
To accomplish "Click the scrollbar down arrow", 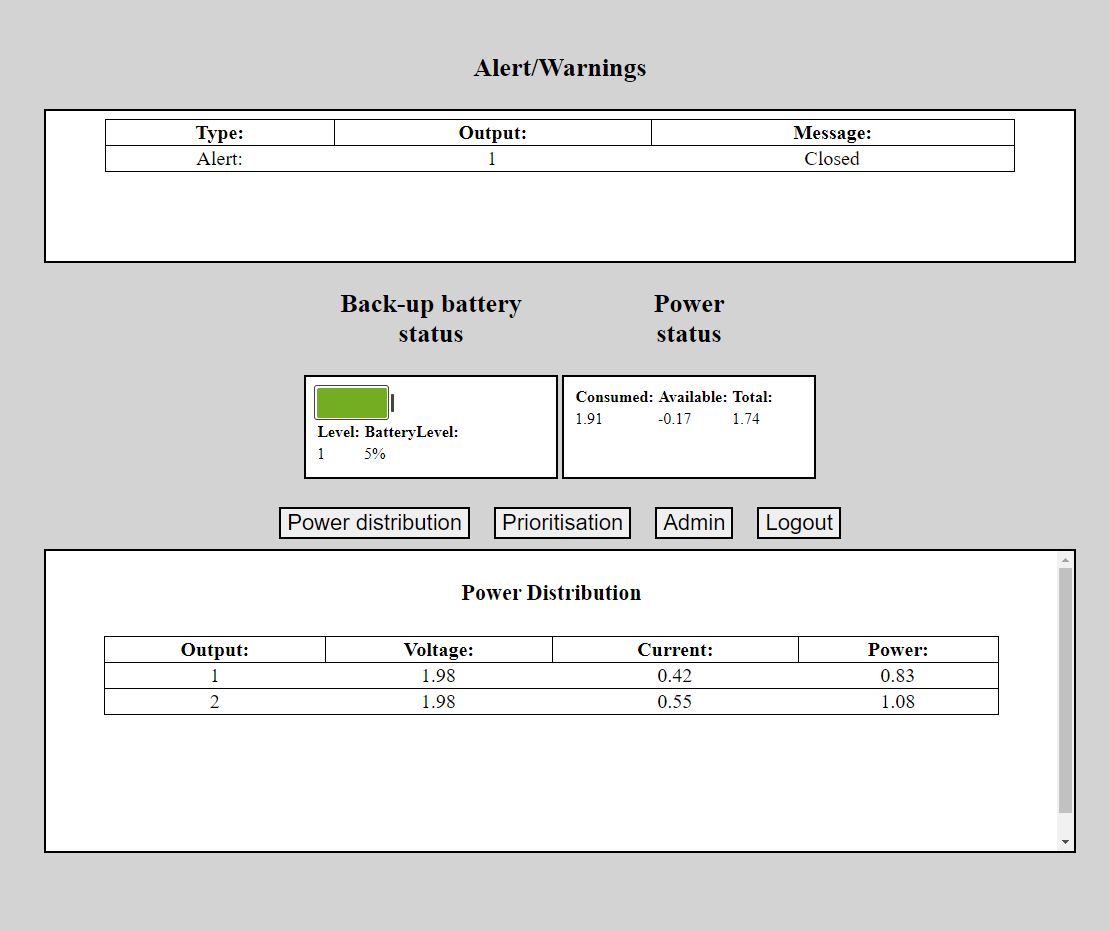I will (x=1065, y=843).
